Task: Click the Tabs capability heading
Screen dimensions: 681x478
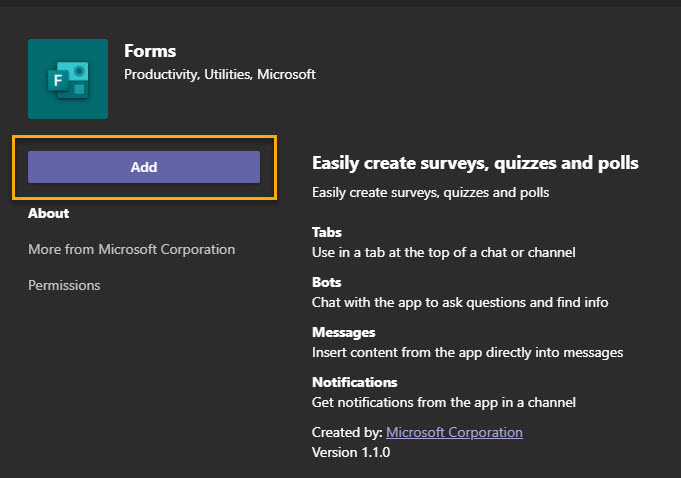Action: click(327, 232)
